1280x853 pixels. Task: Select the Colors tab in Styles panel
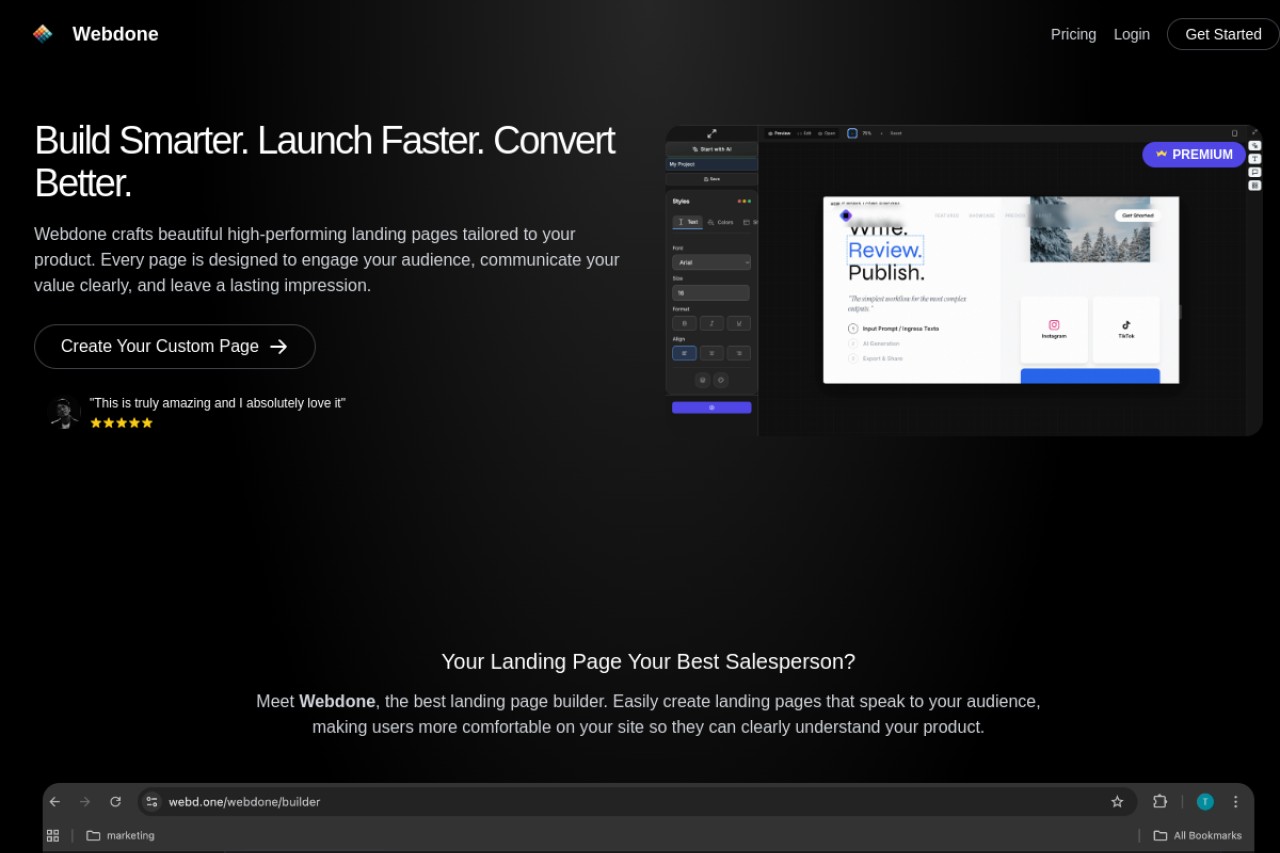(720, 222)
